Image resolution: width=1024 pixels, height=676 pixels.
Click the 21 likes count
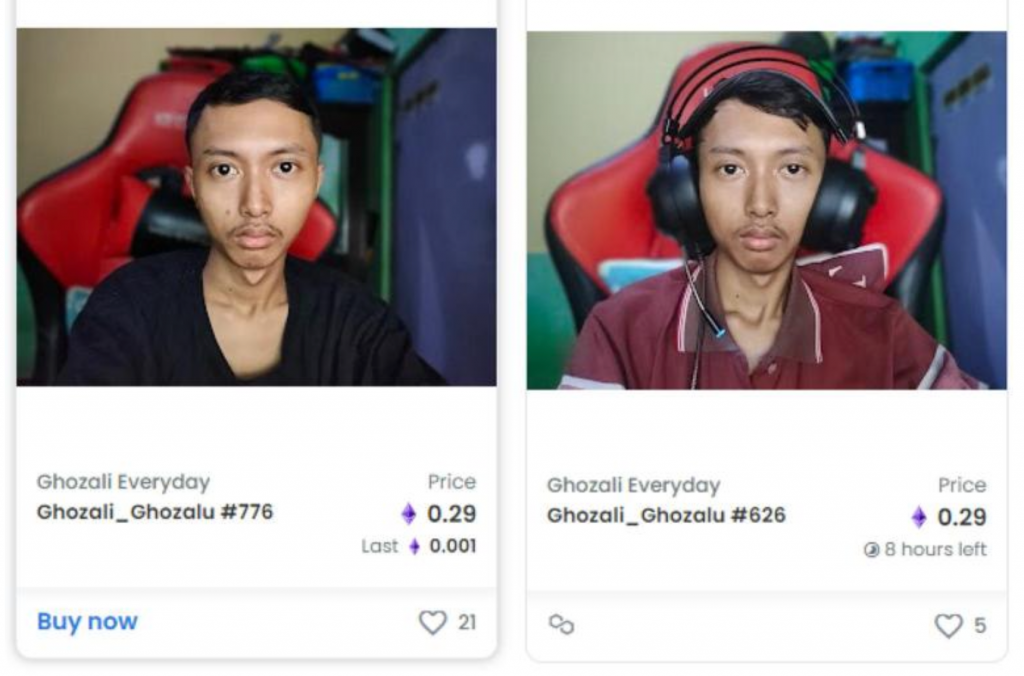(467, 622)
